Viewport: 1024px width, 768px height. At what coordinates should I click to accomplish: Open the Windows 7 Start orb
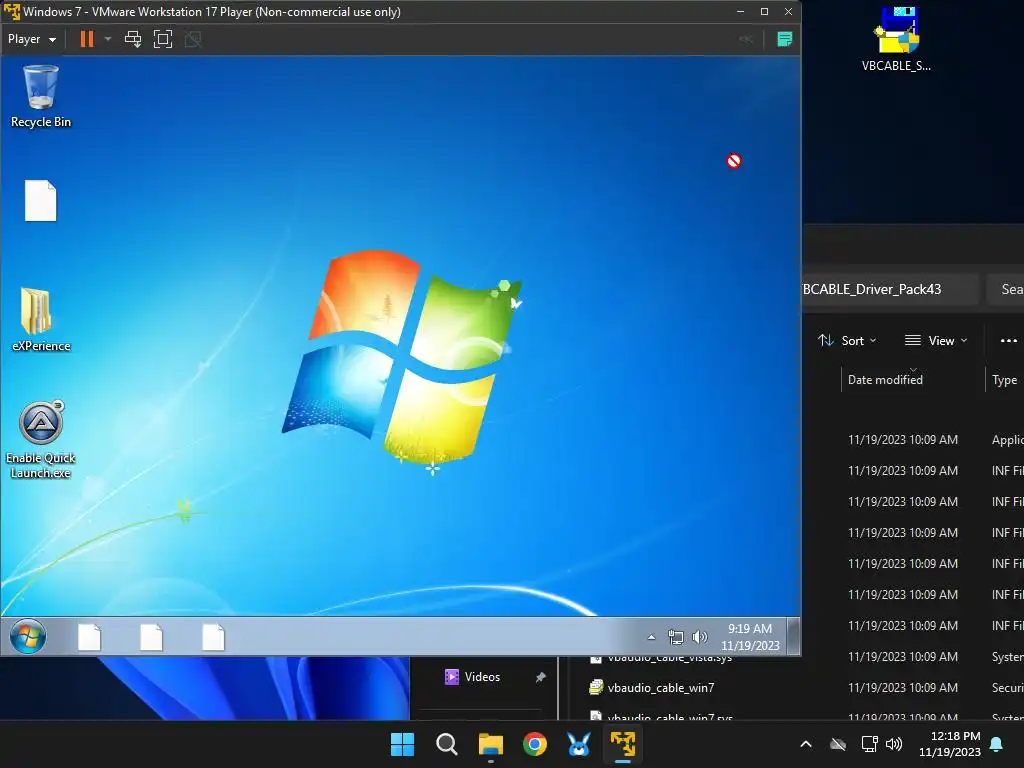(28, 637)
